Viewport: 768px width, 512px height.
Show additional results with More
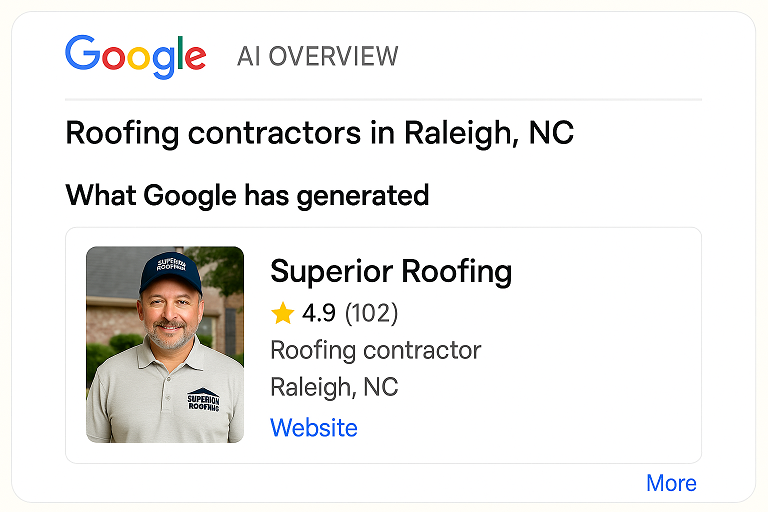click(671, 483)
